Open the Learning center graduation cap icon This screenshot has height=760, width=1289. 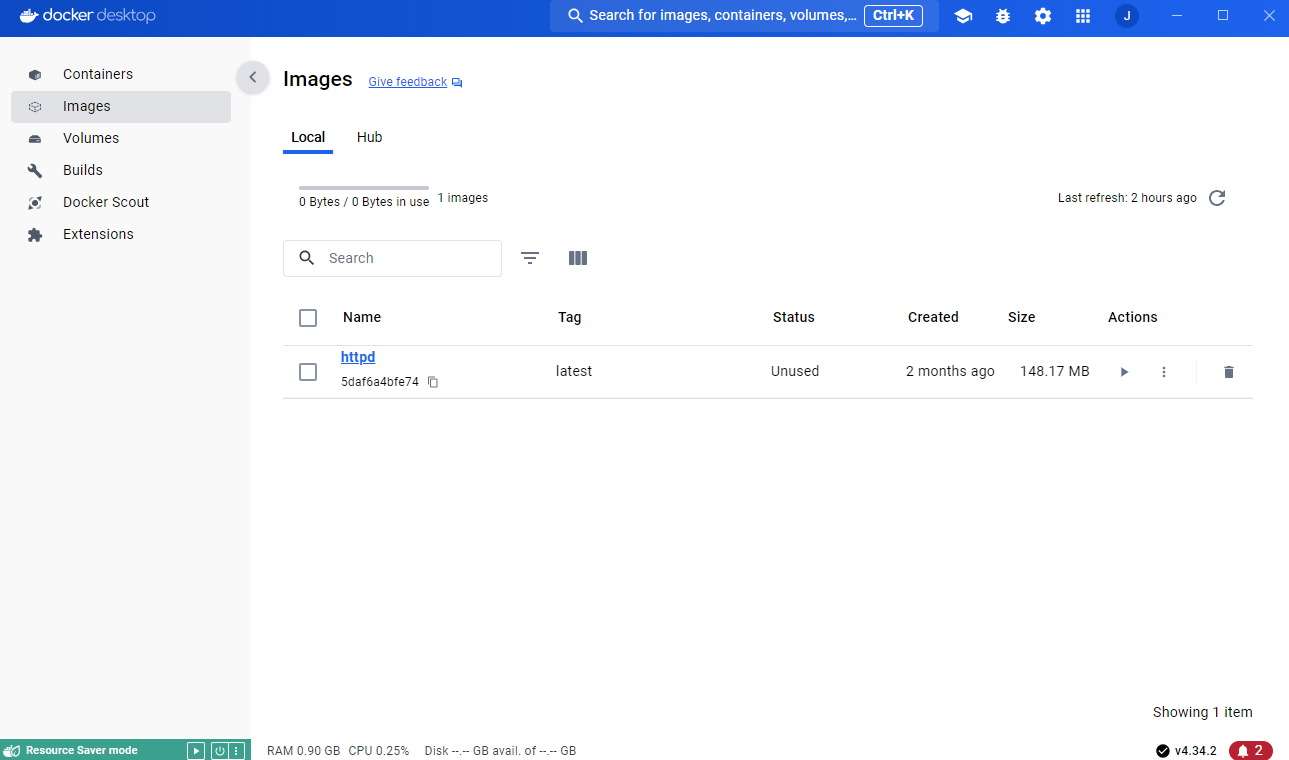point(963,16)
